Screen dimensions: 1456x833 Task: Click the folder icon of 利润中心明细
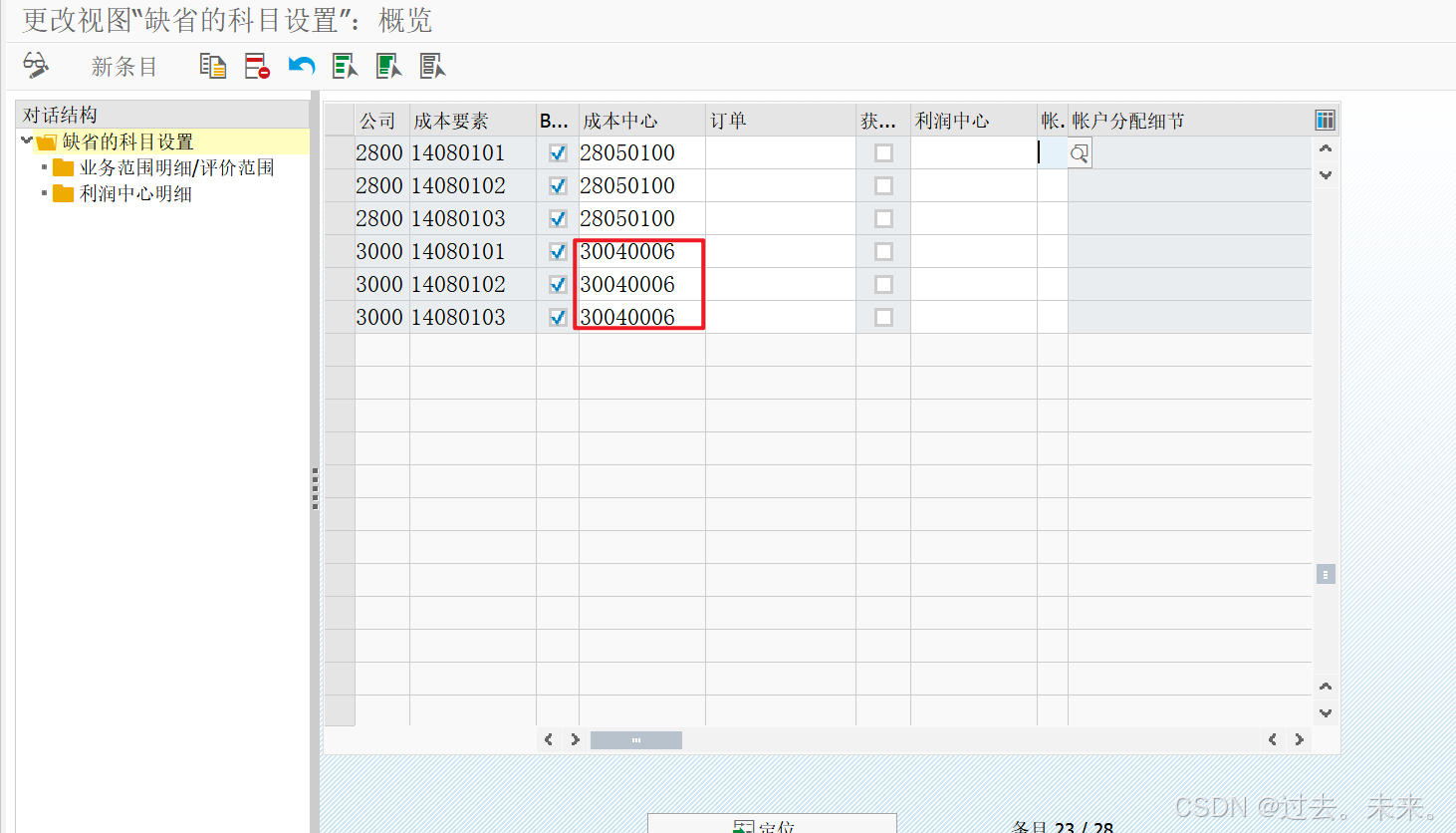click(x=63, y=193)
